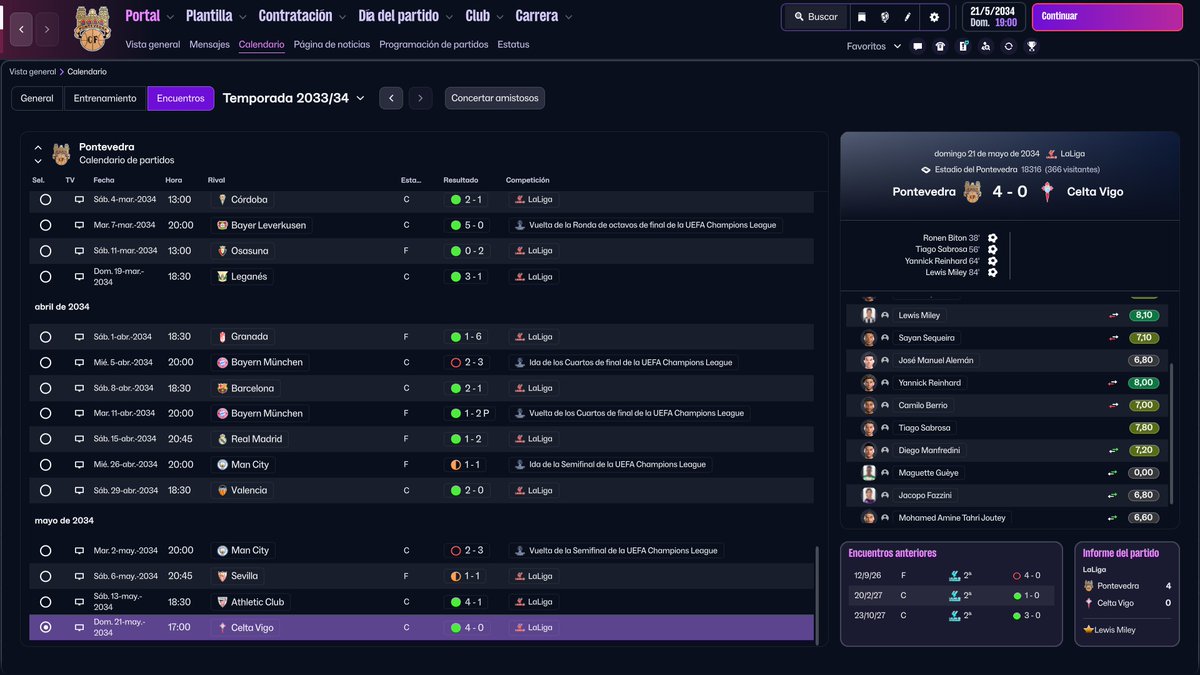Switch to the General calendar view
The width and height of the screenshot is (1200, 675).
click(x=37, y=98)
